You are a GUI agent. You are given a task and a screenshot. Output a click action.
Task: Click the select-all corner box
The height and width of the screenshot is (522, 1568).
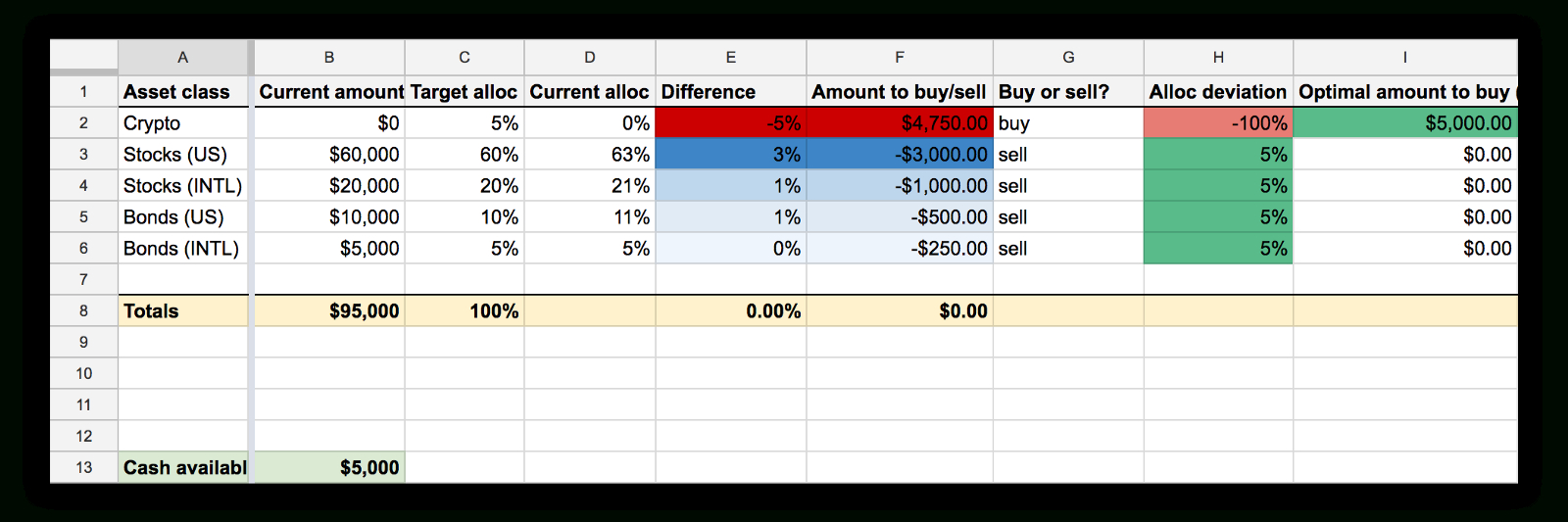[83, 58]
